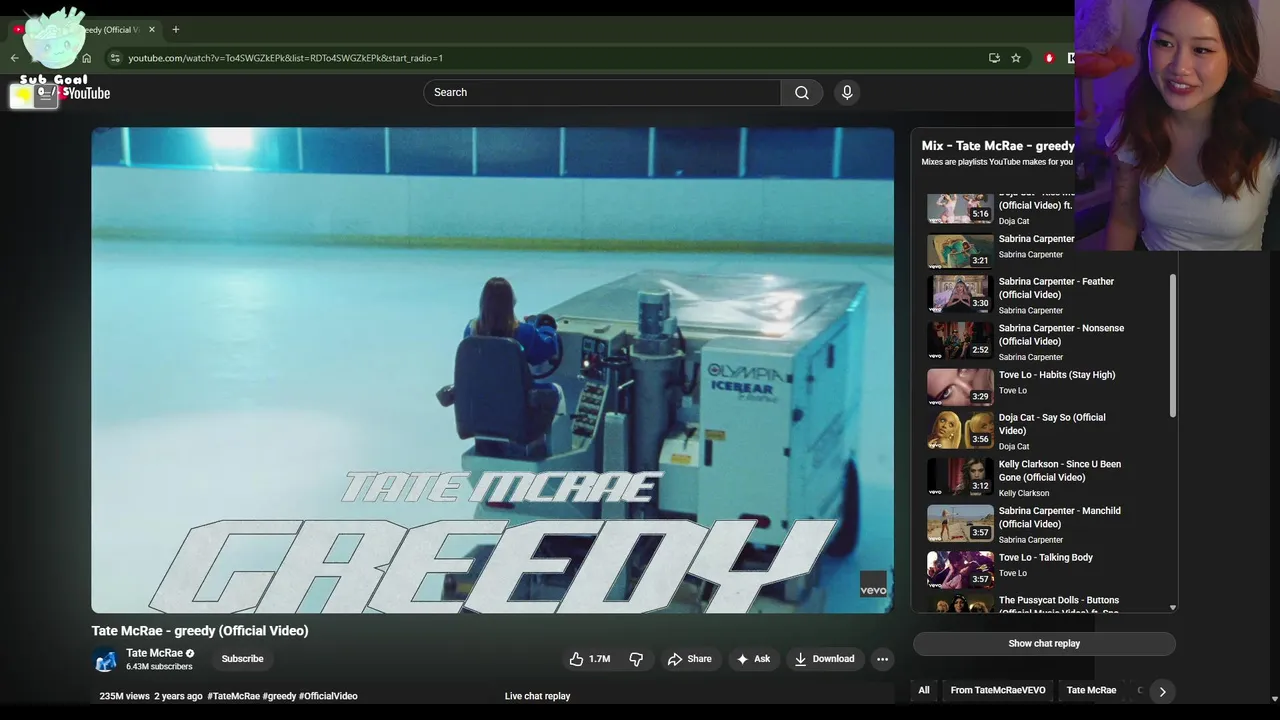Open thumbnail of Since U Been Gone (3:12)
This screenshot has height=720, width=1280.
click(960, 477)
